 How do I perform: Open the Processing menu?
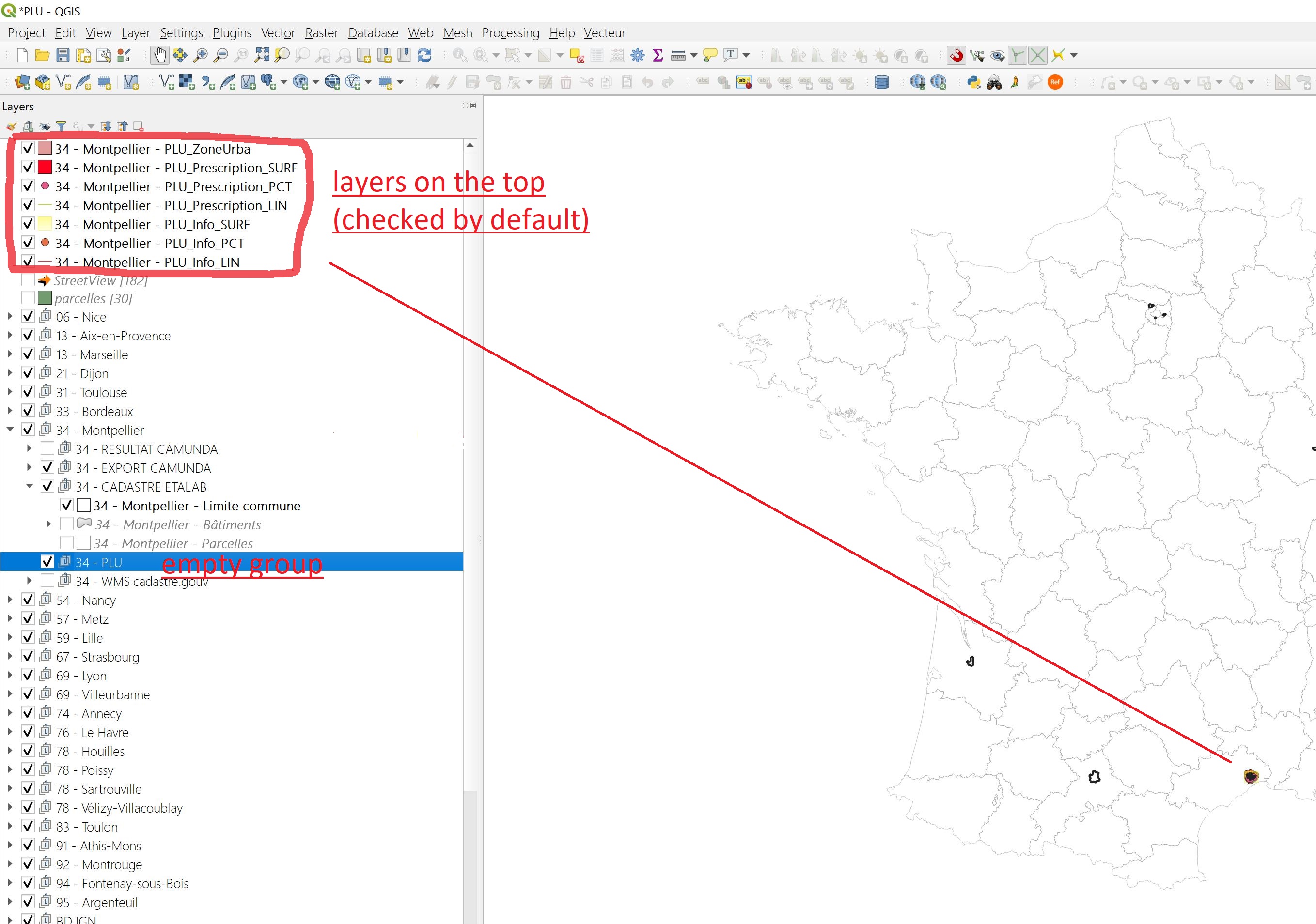510,32
